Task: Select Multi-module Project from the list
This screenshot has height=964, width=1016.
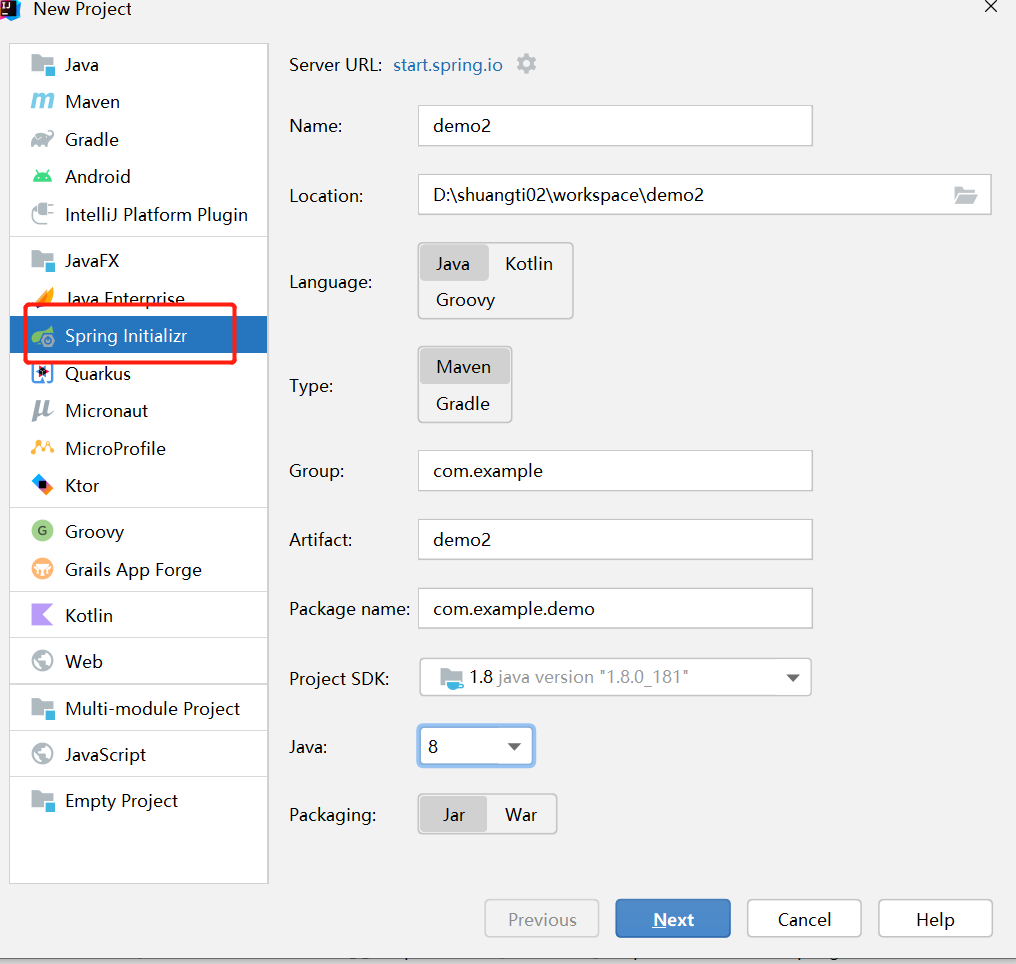Action: click(152, 709)
